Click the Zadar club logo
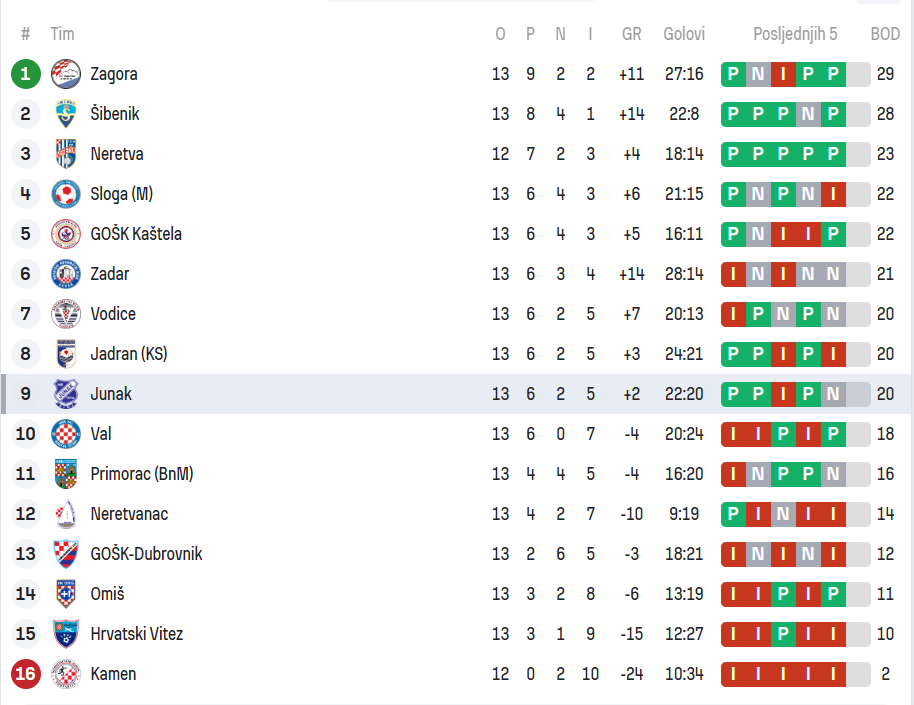This screenshot has height=705, width=914. click(66, 274)
